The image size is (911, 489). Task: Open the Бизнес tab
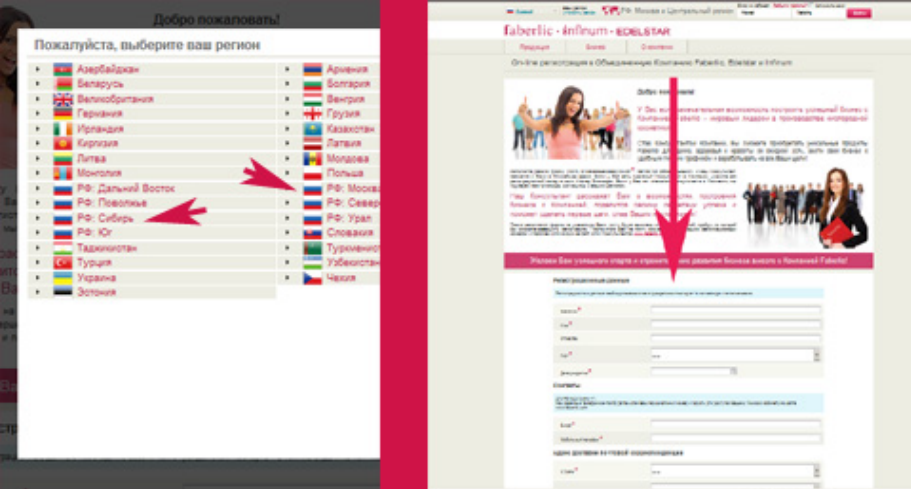click(x=596, y=47)
